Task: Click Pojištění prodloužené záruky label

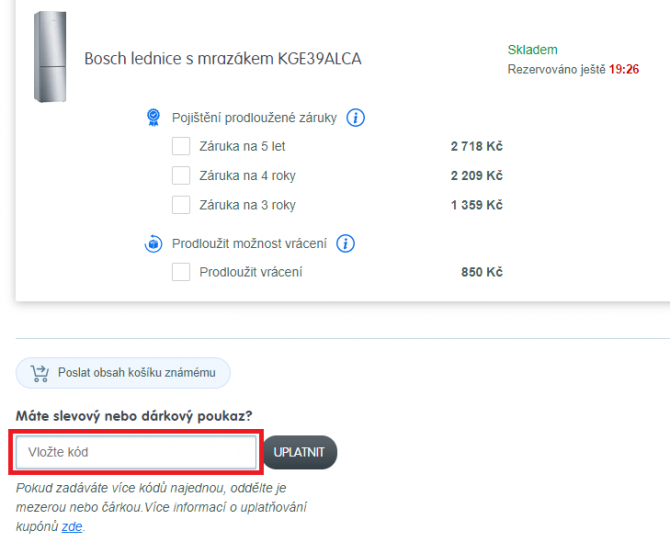Action: click(x=254, y=118)
